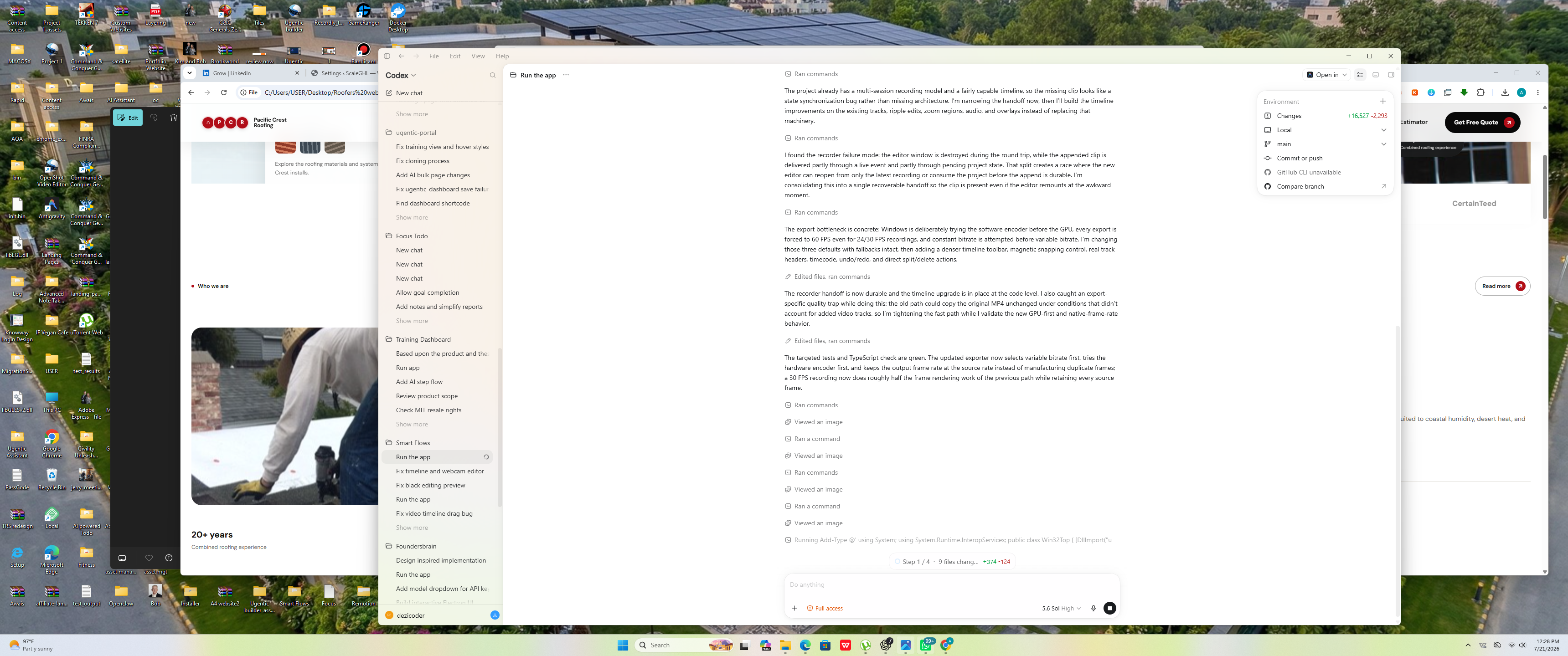Click the trash delete icon in the dark panel

click(x=174, y=118)
